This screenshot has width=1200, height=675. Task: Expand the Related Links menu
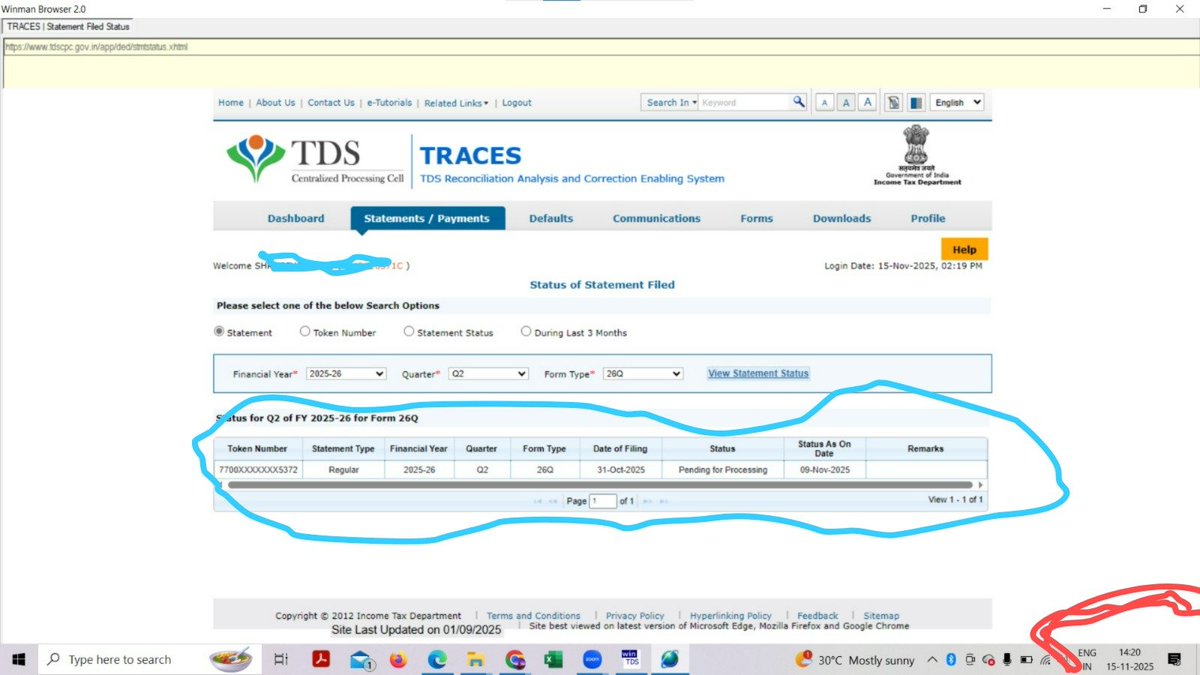[456, 103]
